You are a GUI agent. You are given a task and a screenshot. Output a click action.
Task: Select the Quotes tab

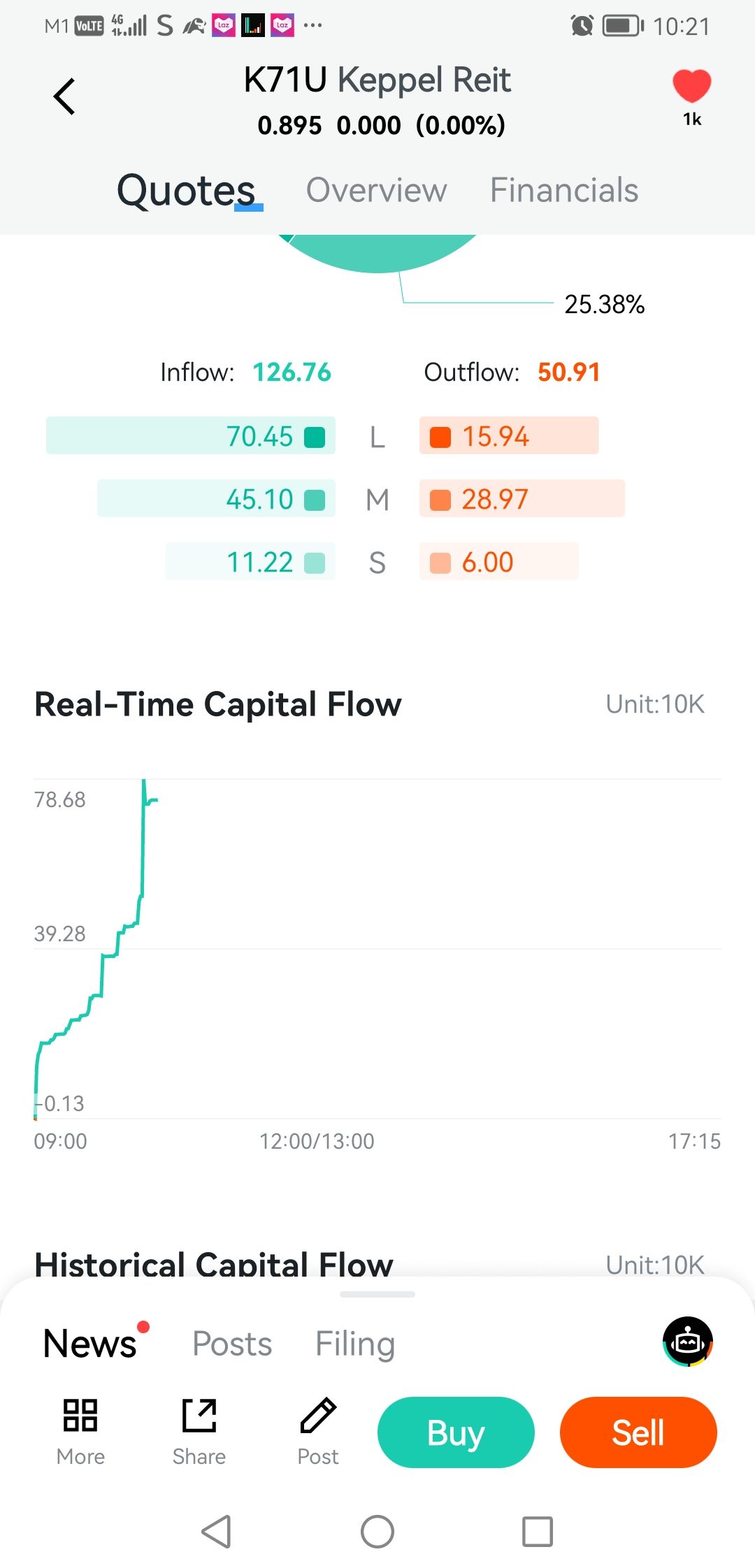click(x=186, y=190)
